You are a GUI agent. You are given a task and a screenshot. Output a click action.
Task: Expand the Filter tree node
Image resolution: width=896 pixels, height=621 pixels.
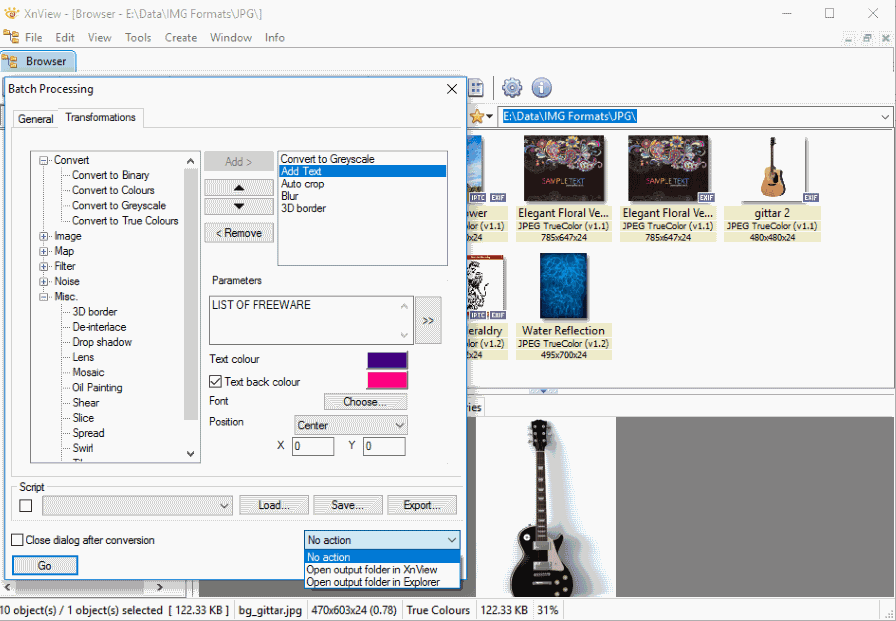point(43,266)
